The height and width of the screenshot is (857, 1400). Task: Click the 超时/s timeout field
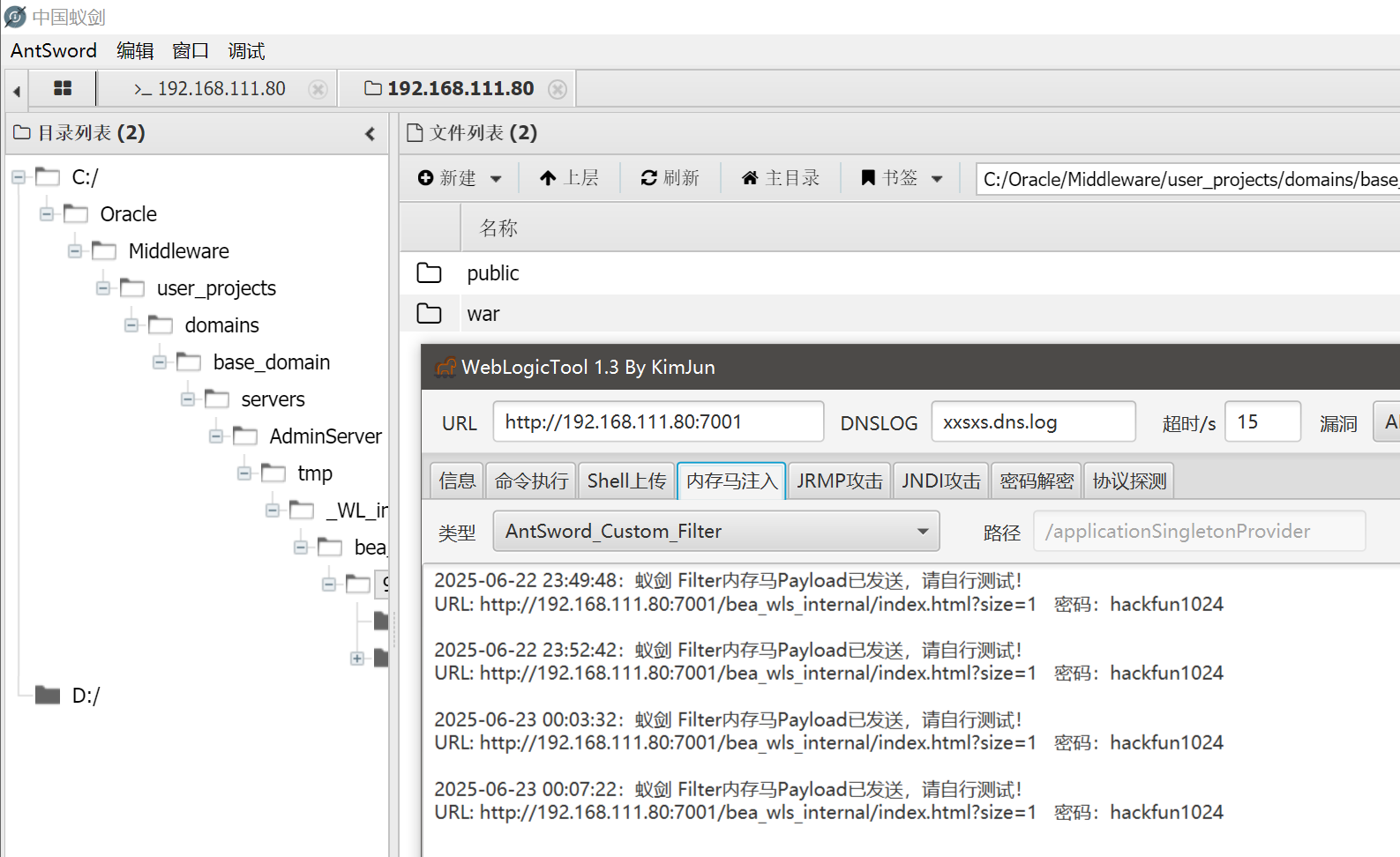[x=1262, y=421]
